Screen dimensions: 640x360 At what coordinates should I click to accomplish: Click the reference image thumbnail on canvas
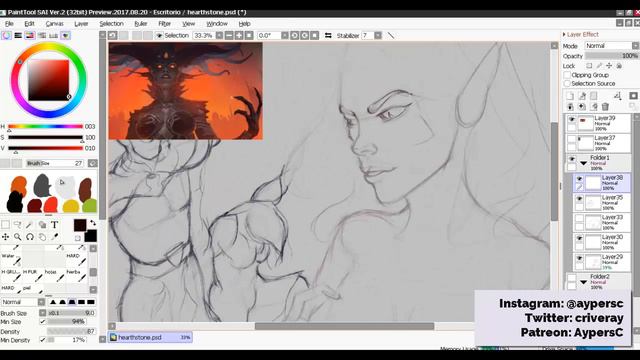tap(185, 91)
